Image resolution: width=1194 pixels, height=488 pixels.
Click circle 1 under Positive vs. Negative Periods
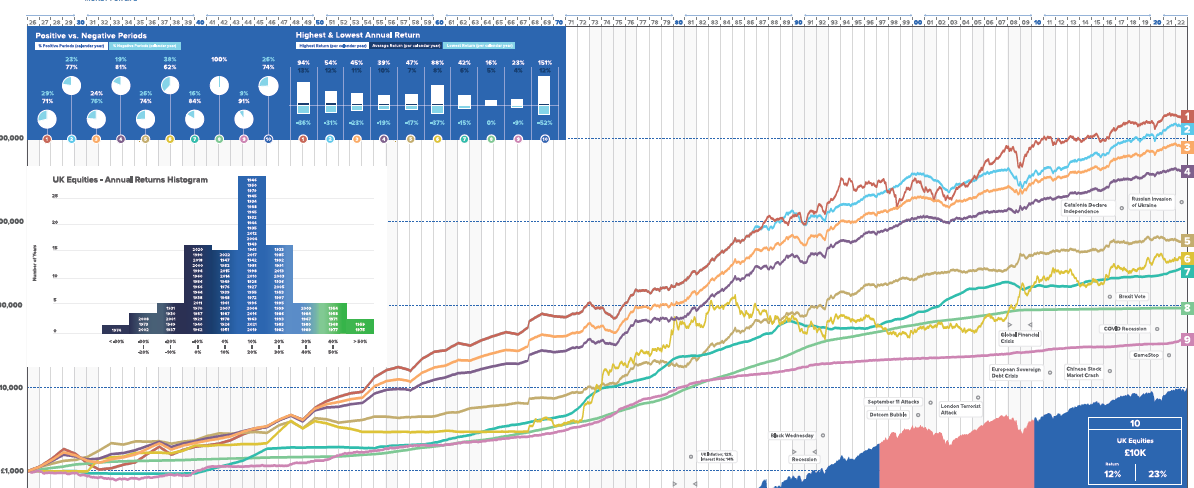tap(47, 139)
